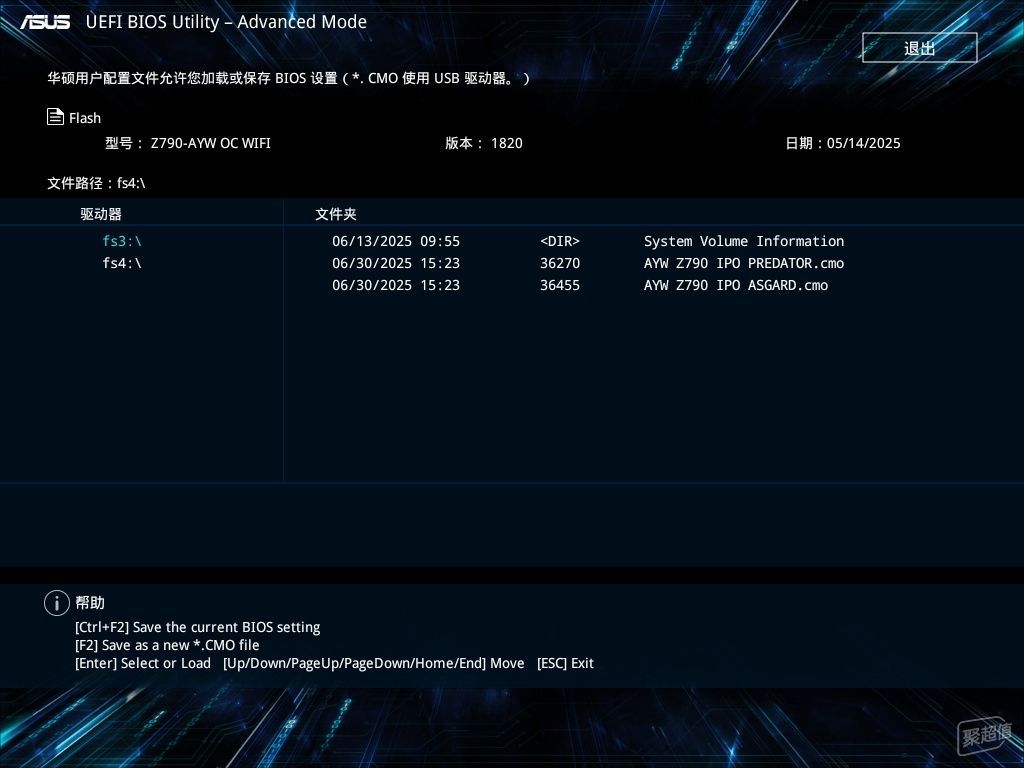Click the 文件夹 column header
Viewport: 1024px width, 768px height.
[336, 214]
